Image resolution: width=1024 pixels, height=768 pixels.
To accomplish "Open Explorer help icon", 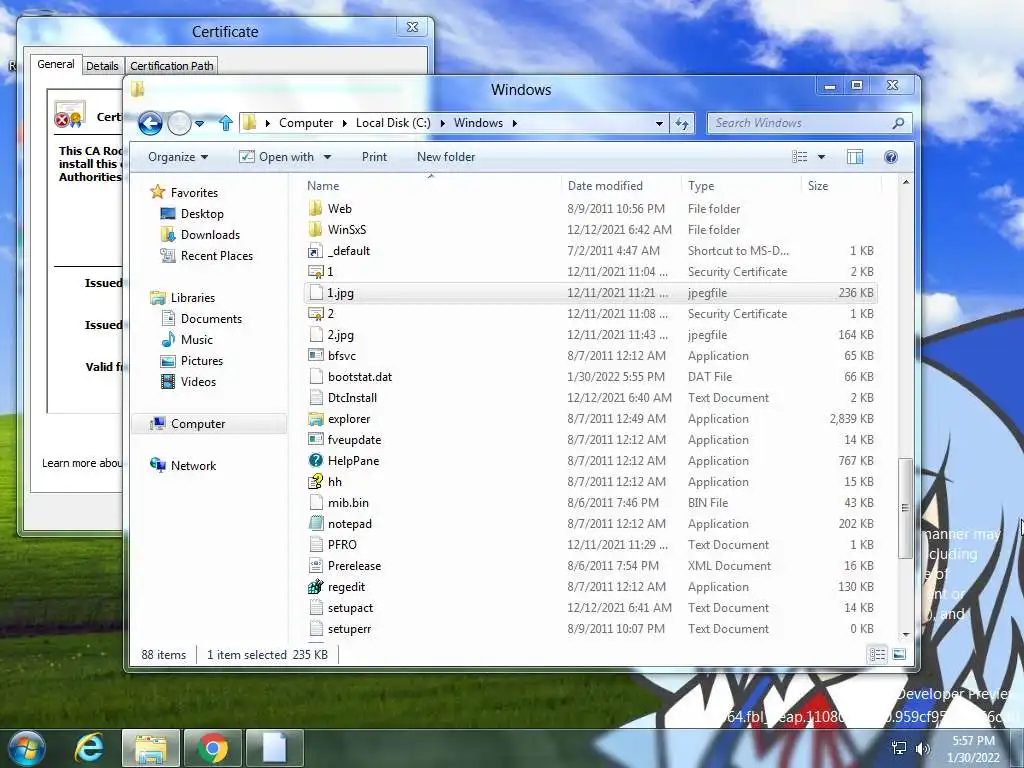I will pyautogui.click(x=891, y=157).
